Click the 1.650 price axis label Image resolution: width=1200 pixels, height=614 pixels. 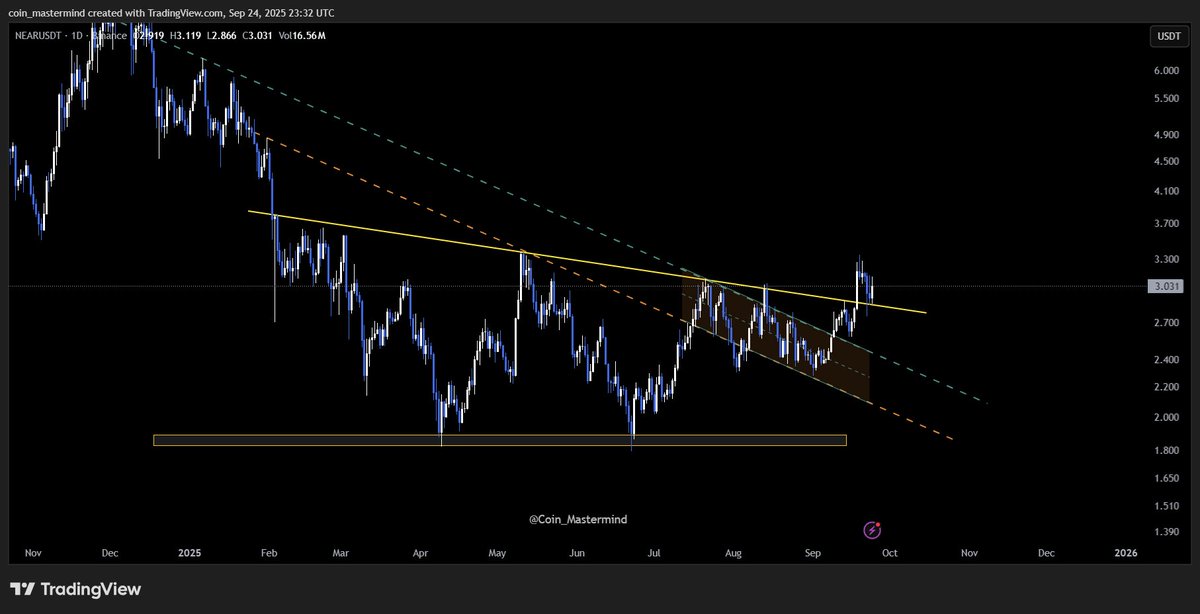pos(1167,479)
